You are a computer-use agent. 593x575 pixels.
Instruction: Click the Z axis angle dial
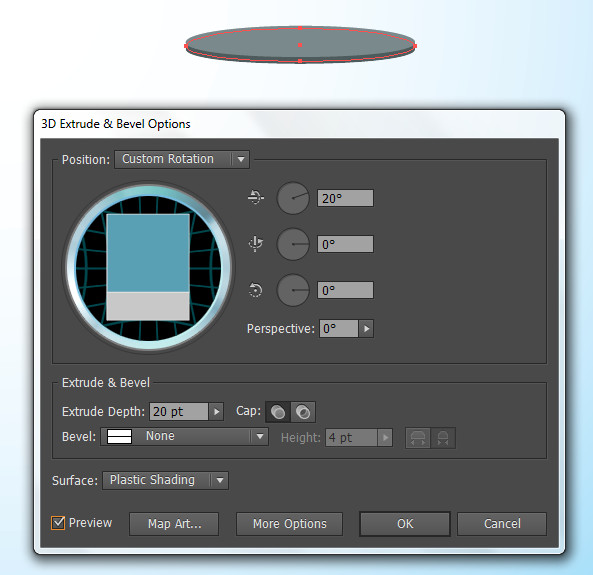coord(293,290)
